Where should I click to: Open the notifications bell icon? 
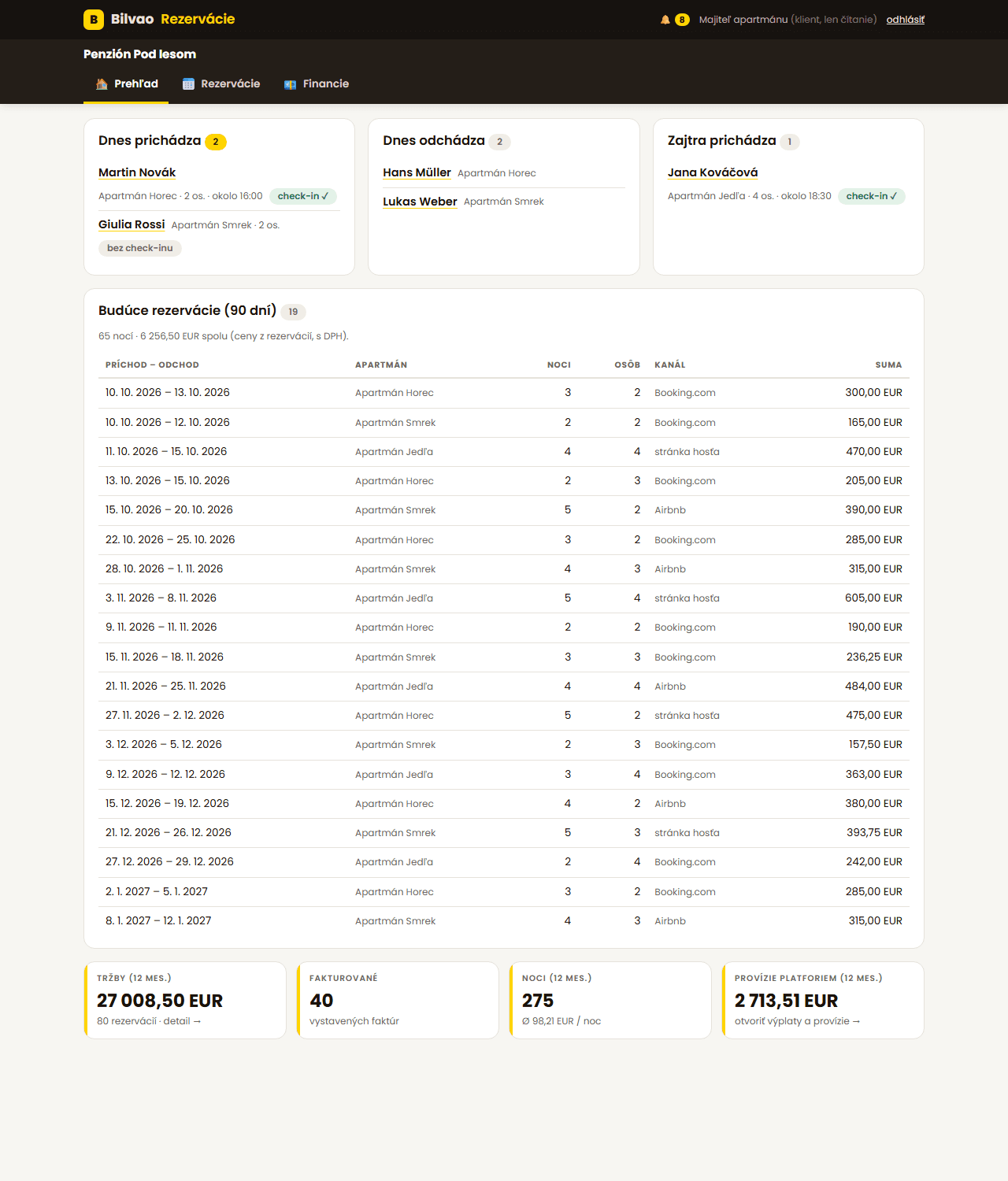tap(665, 20)
